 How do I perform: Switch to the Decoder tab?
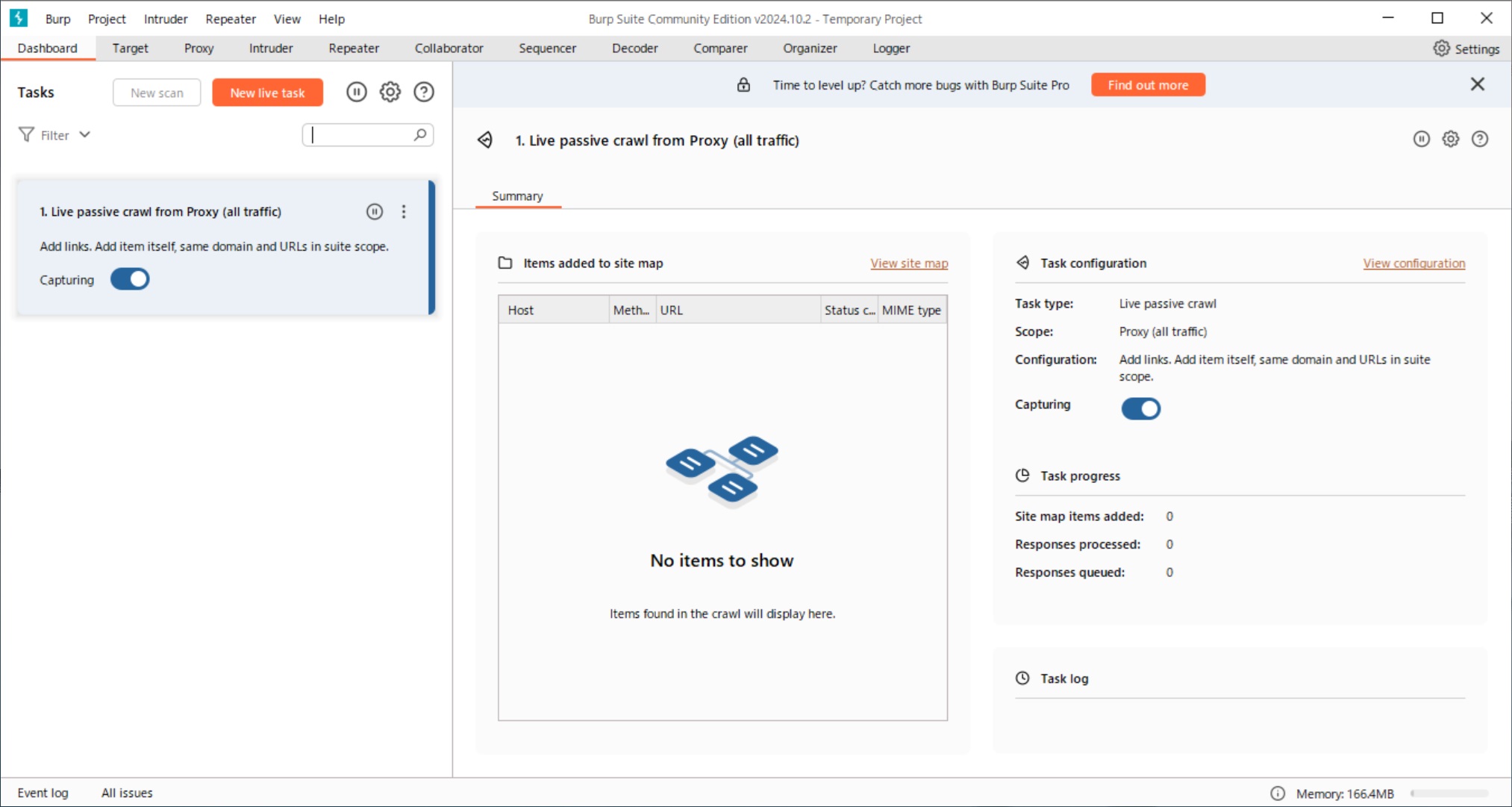click(x=634, y=48)
